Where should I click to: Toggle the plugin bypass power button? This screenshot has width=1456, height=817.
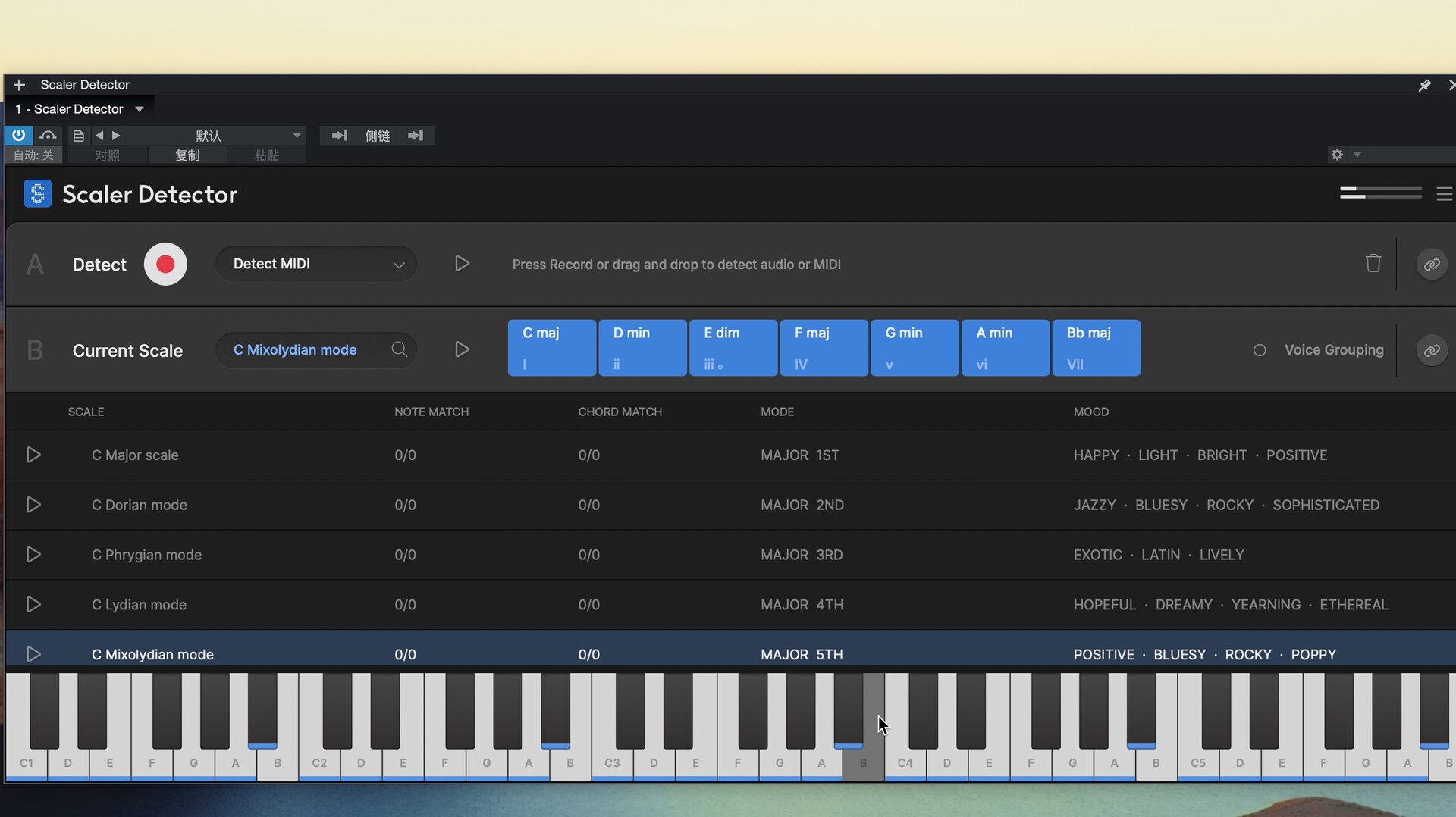(17, 135)
